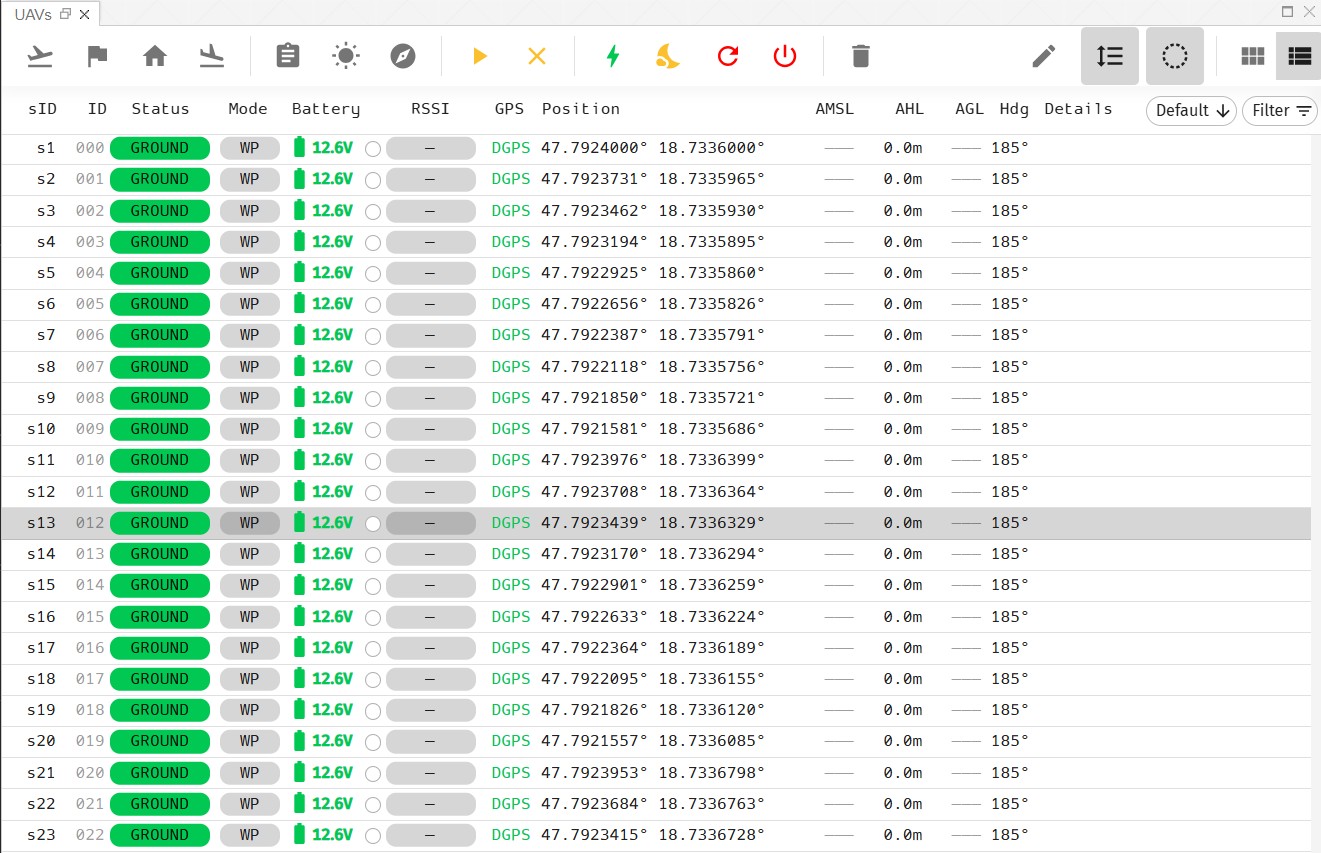Open the Filter dropdown
The height and width of the screenshot is (853, 1321).
[x=1280, y=111]
